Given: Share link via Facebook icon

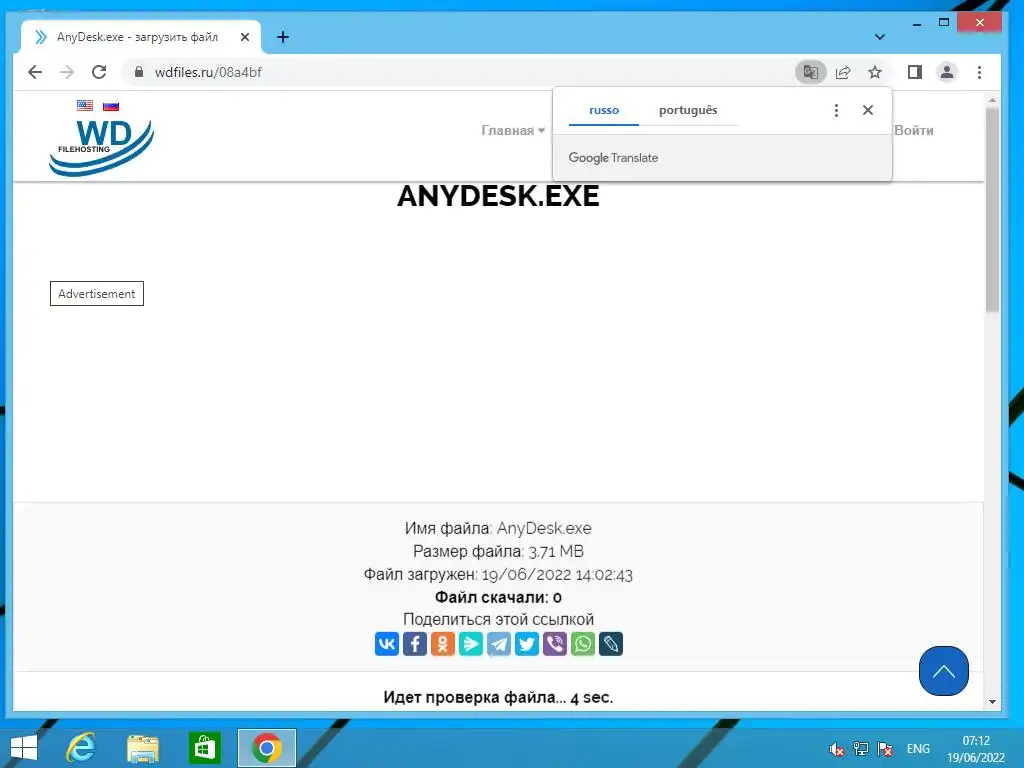Looking at the screenshot, I should coord(415,644).
